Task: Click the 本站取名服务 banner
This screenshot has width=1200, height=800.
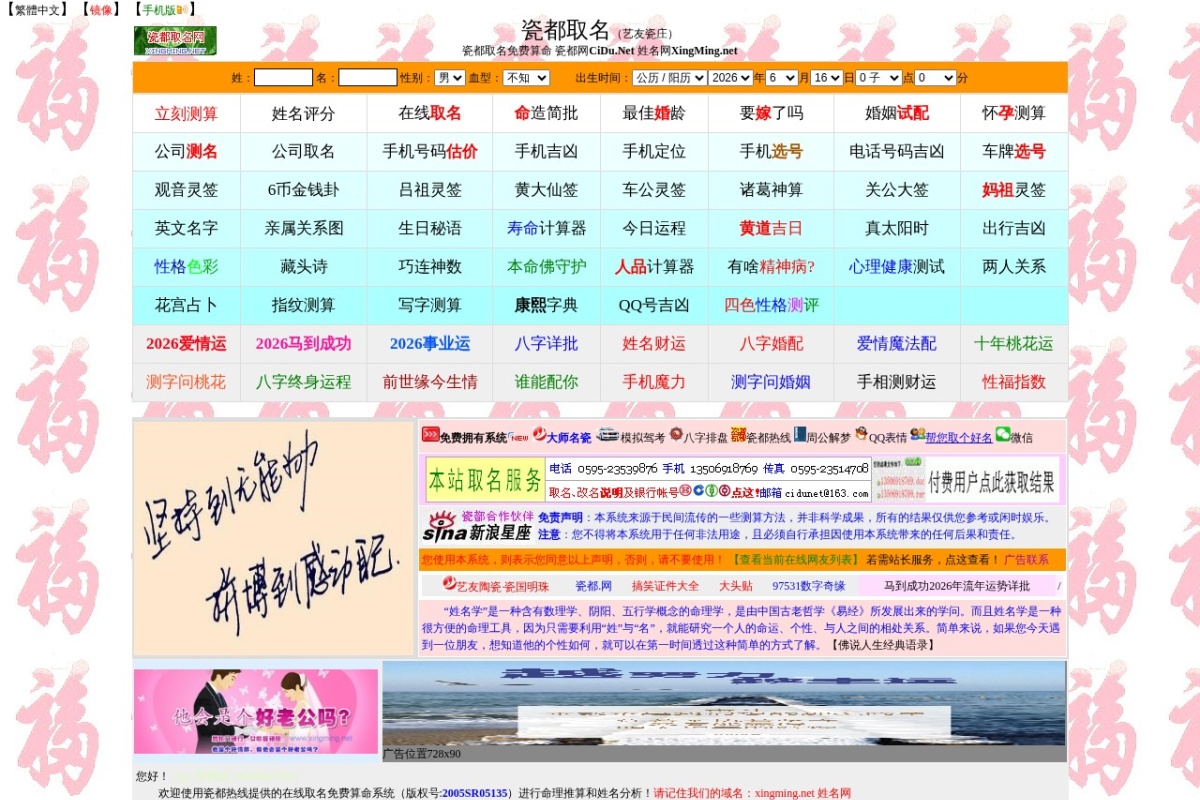Action: [x=485, y=480]
